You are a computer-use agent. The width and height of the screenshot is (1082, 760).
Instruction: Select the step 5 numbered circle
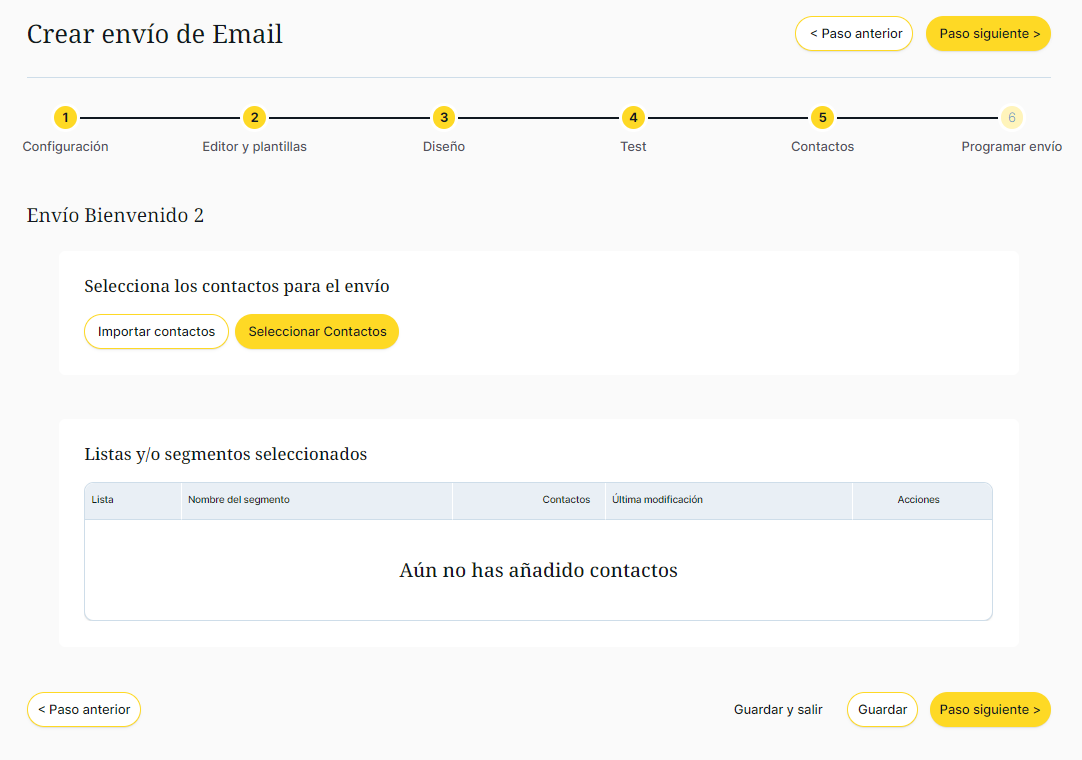(822, 118)
